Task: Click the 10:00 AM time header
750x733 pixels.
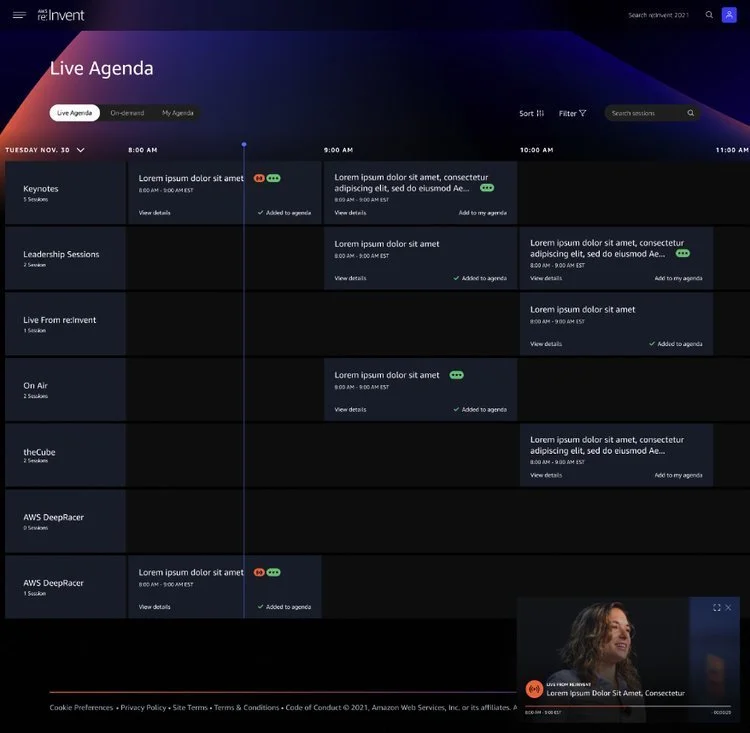Action: [x=536, y=150]
